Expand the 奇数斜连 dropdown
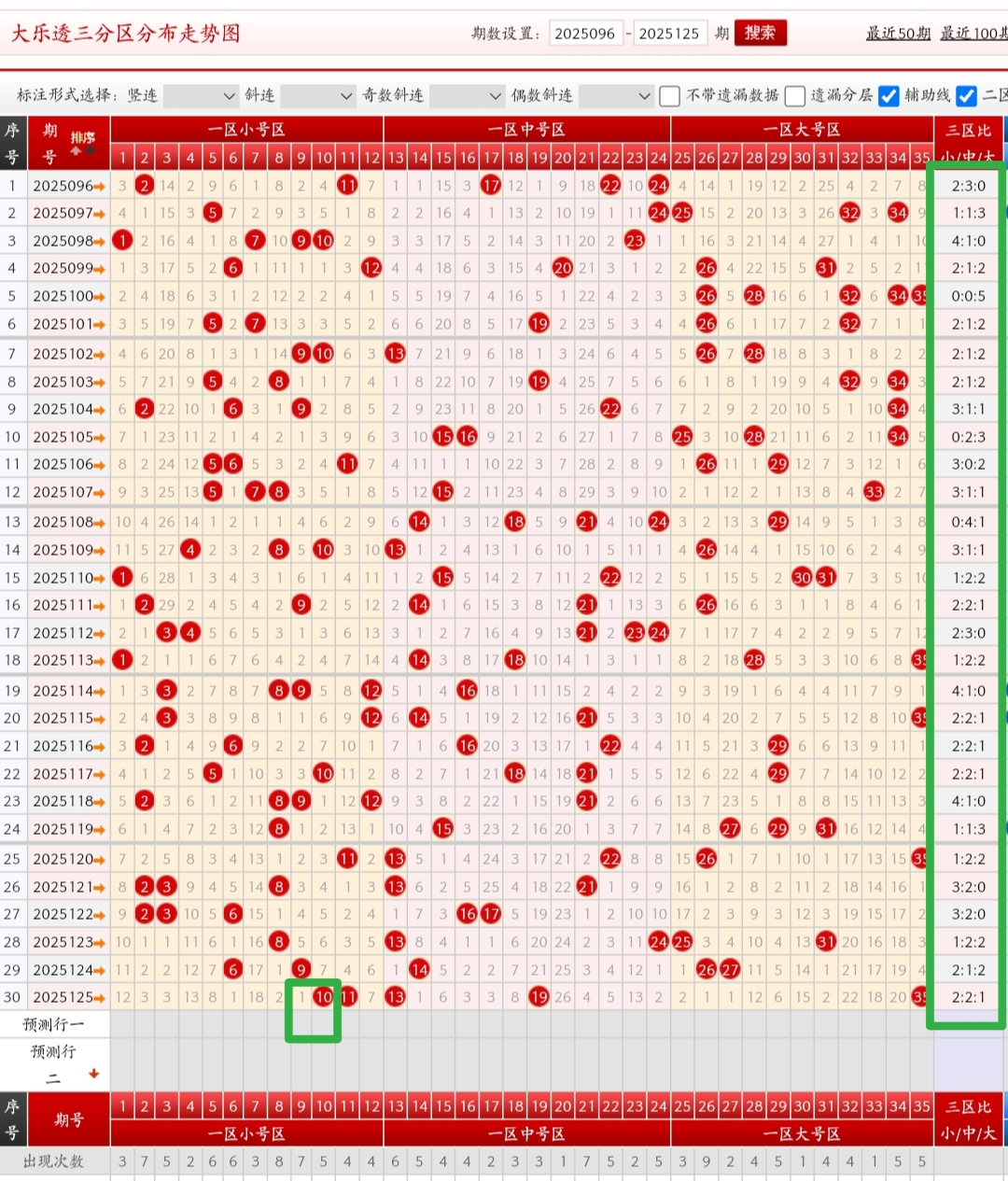The height and width of the screenshot is (1181, 1008). [466, 96]
